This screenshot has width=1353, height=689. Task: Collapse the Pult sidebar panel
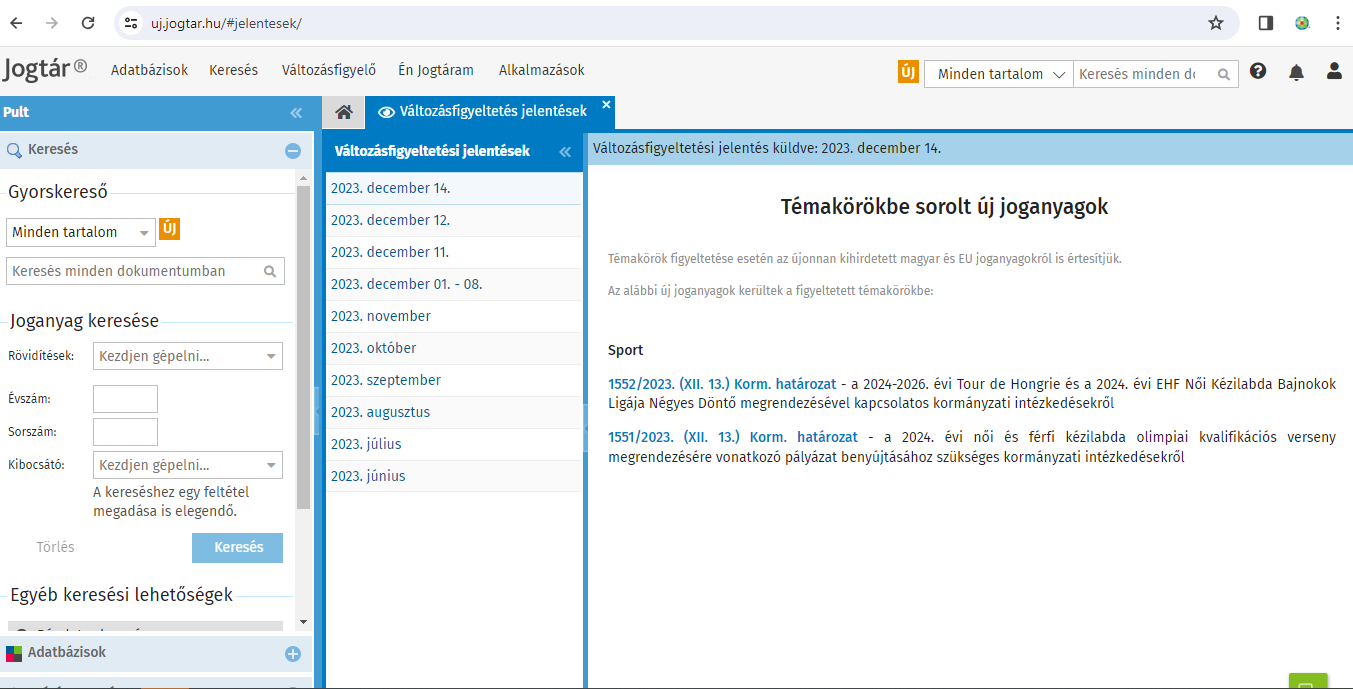[296, 113]
